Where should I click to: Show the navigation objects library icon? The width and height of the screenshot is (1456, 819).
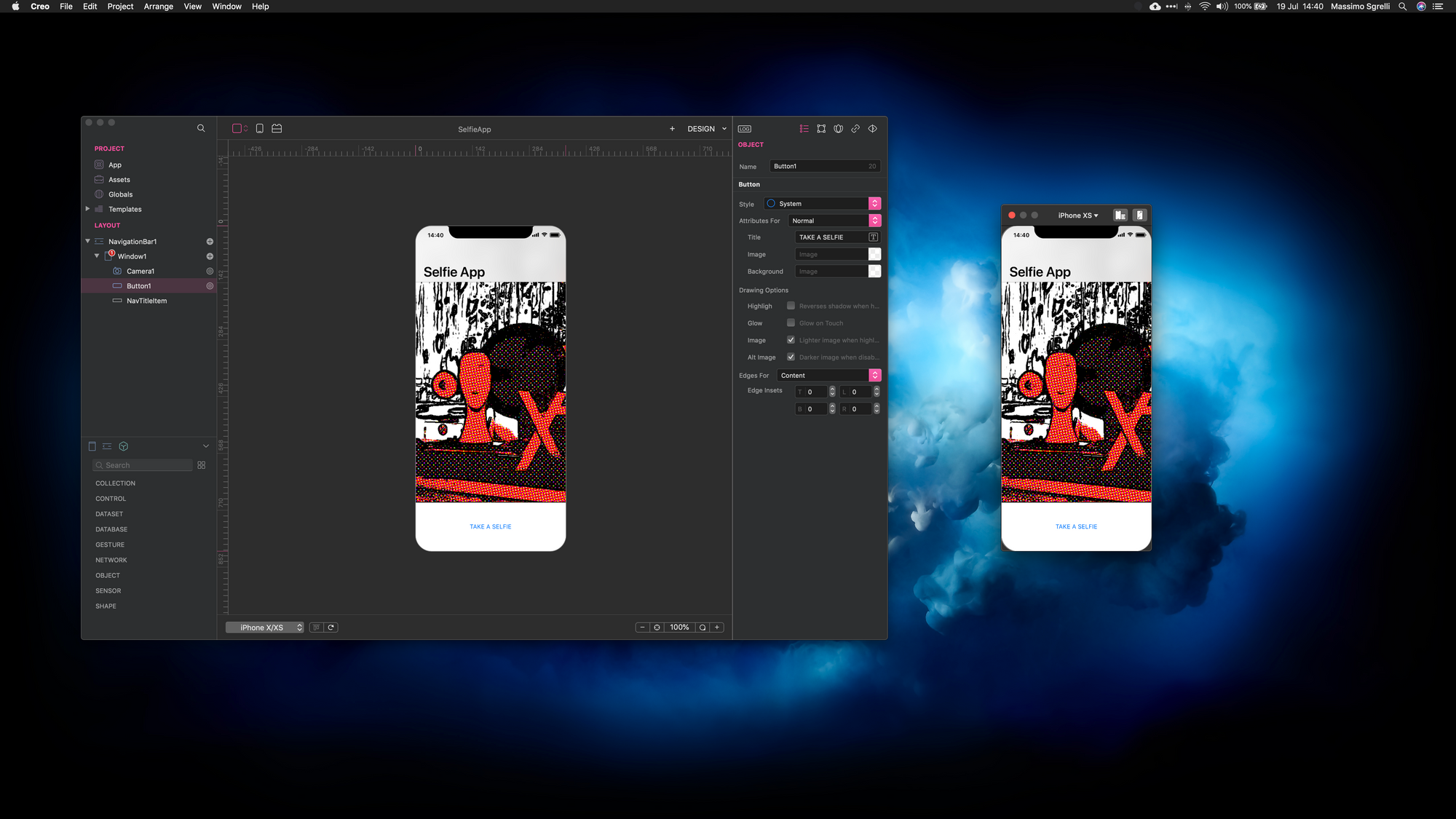pos(107,446)
